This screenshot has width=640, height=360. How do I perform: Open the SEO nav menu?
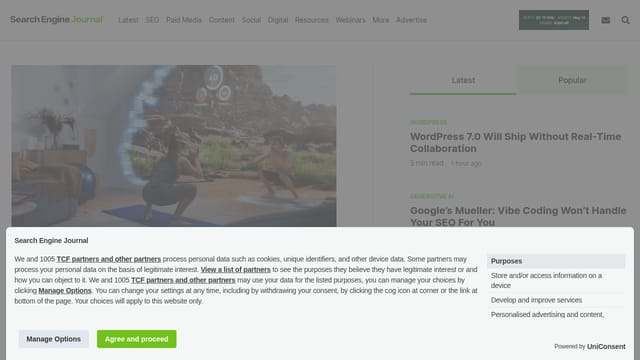point(152,20)
